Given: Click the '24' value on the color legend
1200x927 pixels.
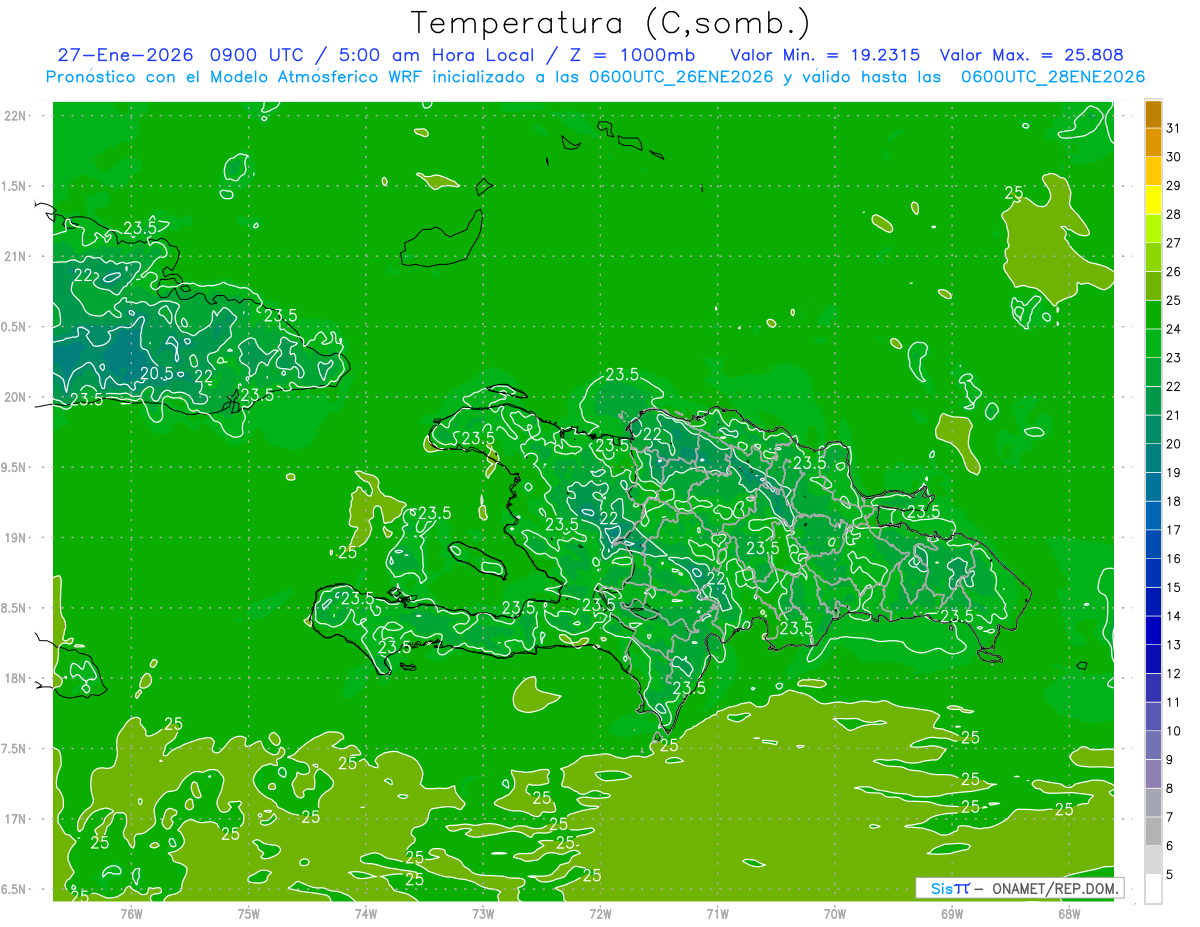Looking at the screenshot, I should (x=1174, y=329).
